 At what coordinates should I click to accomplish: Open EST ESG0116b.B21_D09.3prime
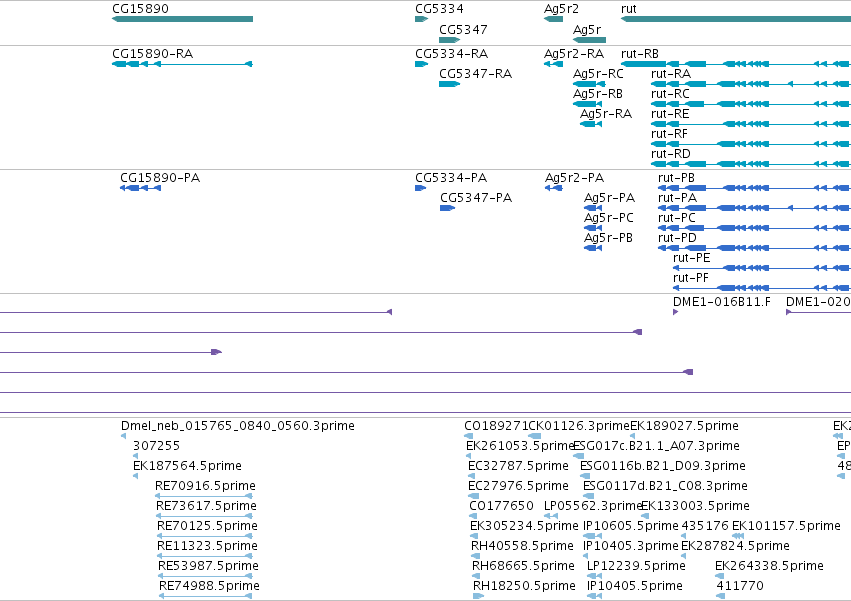(x=663, y=466)
